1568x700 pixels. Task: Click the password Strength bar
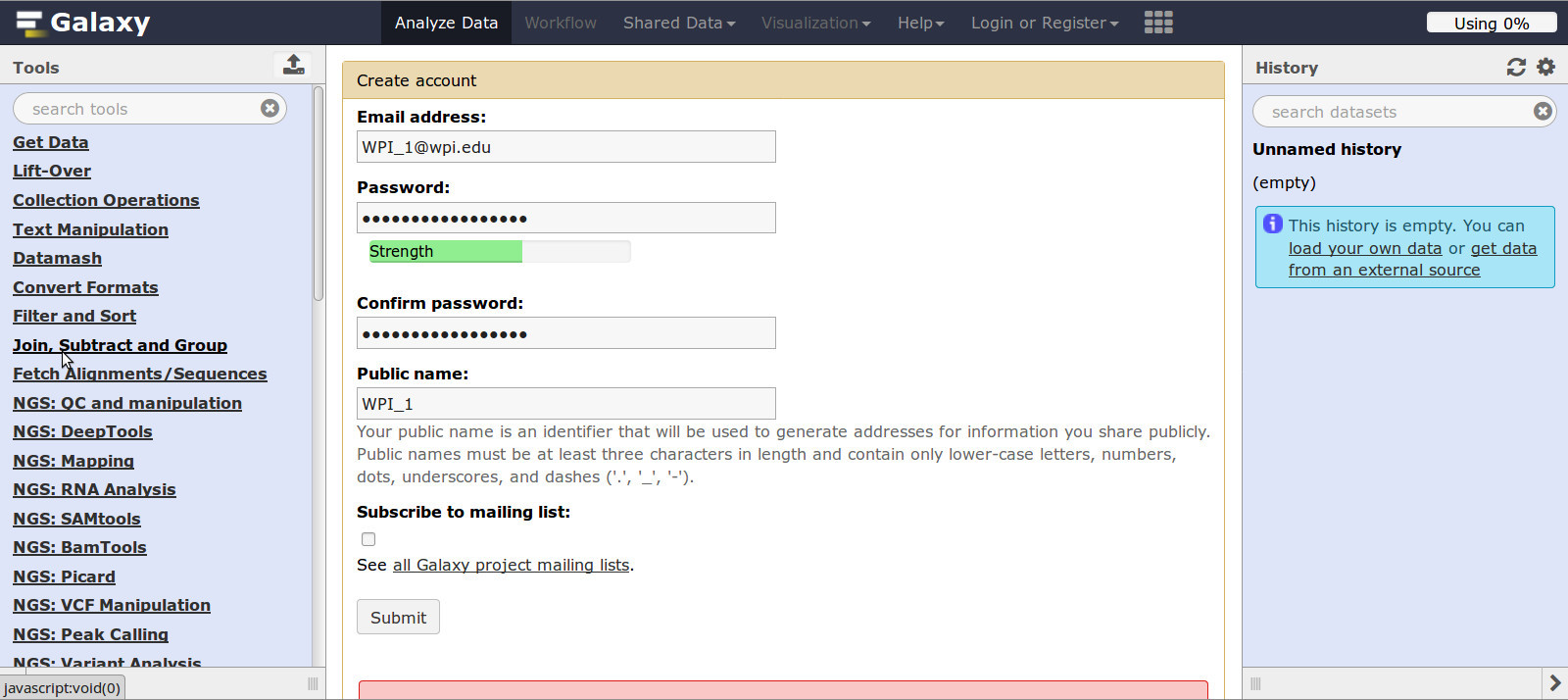click(x=500, y=251)
